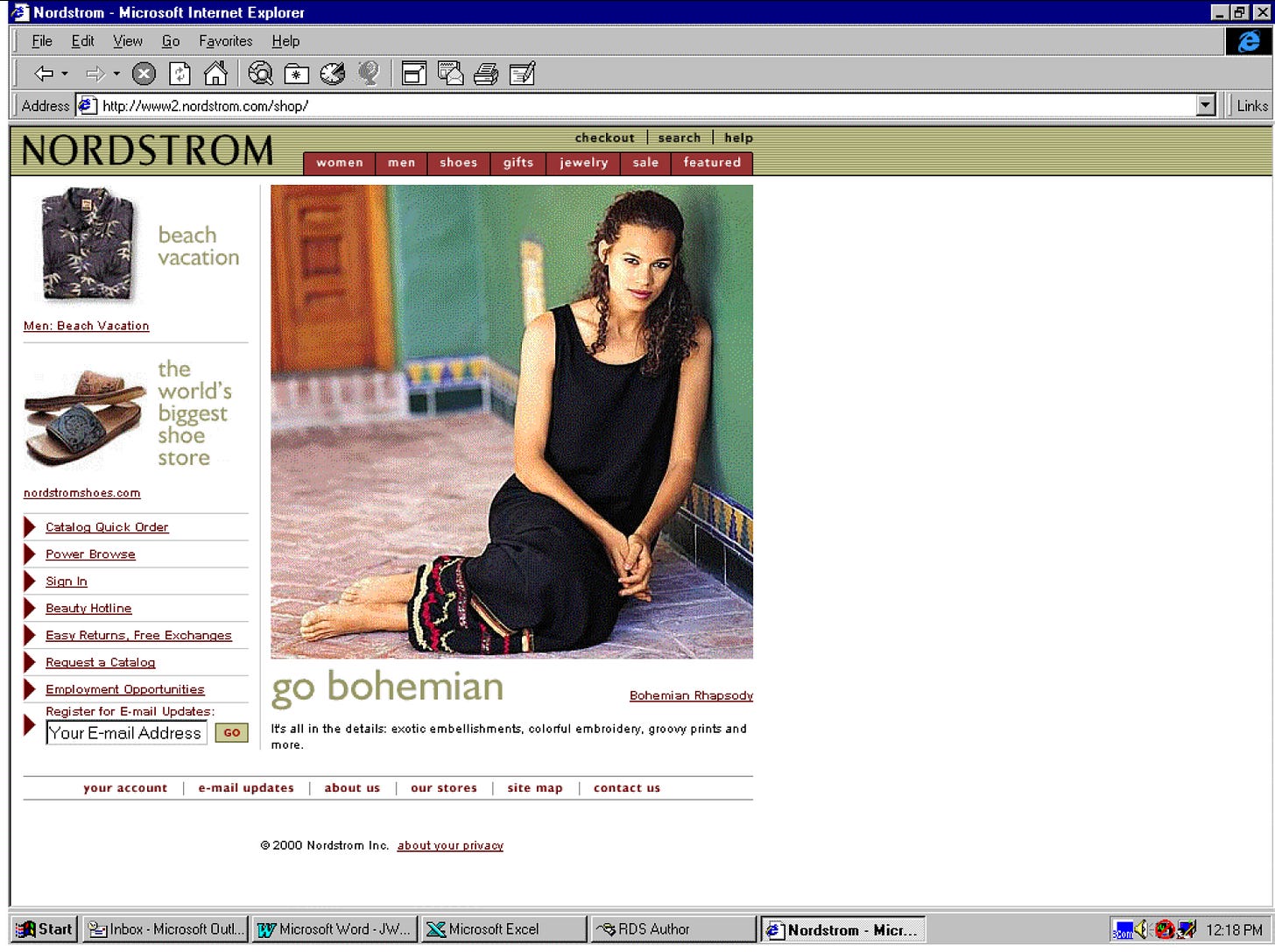Click the NORDSTROM logo

tap(147, 151)
